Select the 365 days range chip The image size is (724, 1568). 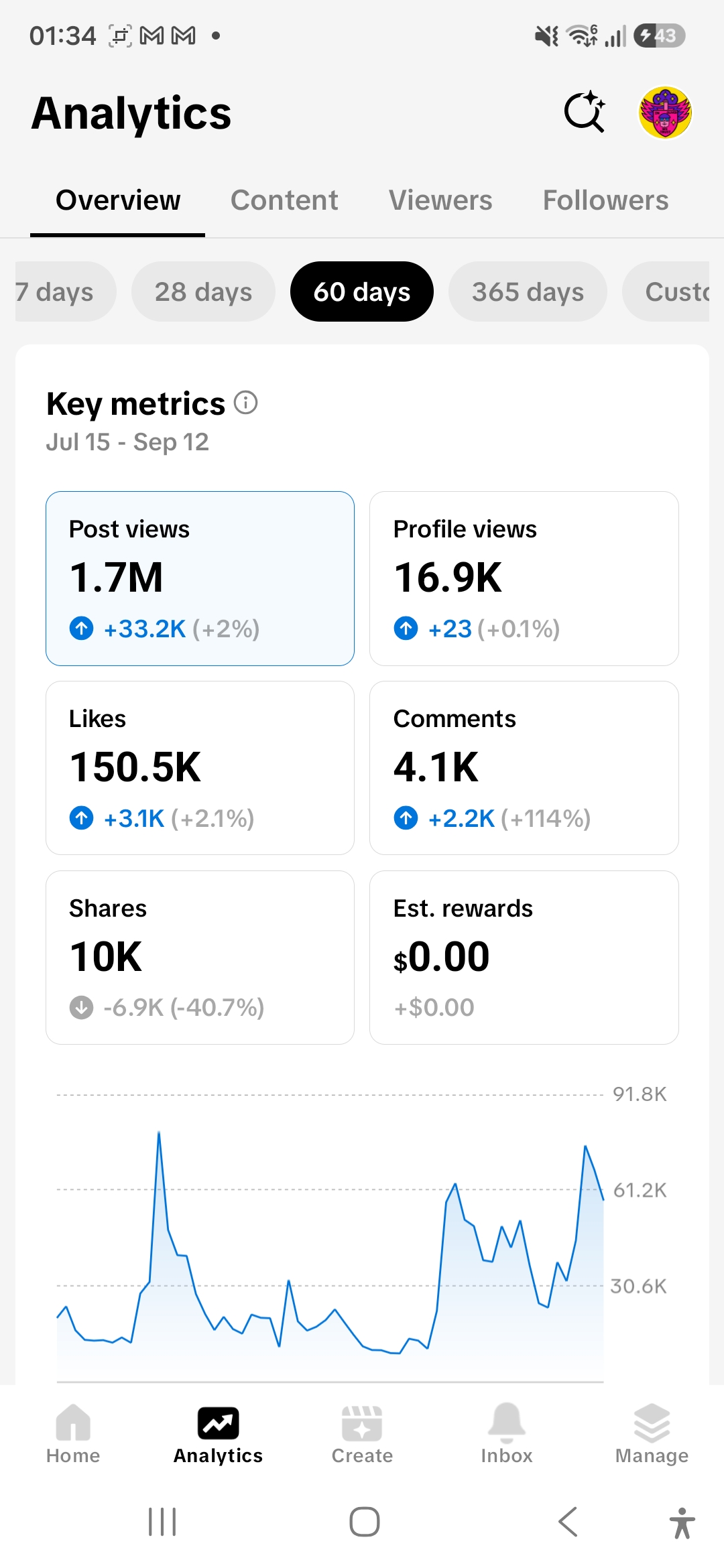[x=528, y=291]
